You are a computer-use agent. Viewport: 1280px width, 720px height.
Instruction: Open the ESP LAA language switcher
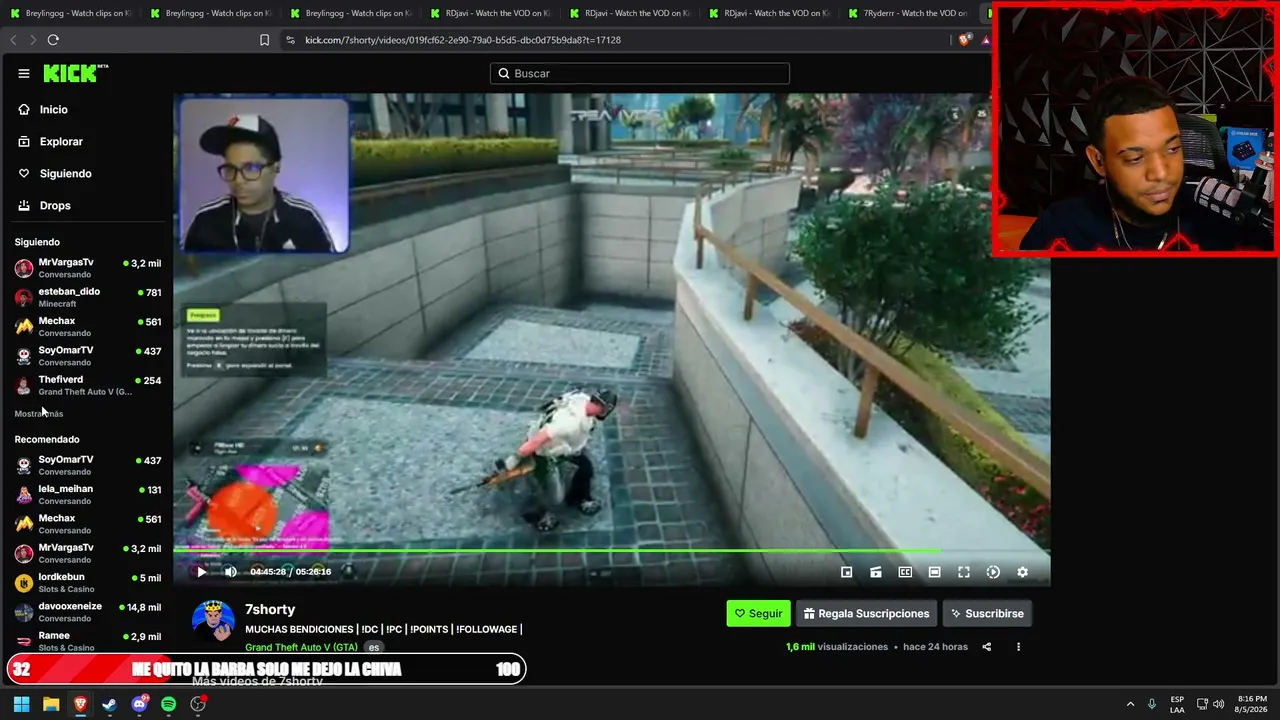(x=1177, y=704)
